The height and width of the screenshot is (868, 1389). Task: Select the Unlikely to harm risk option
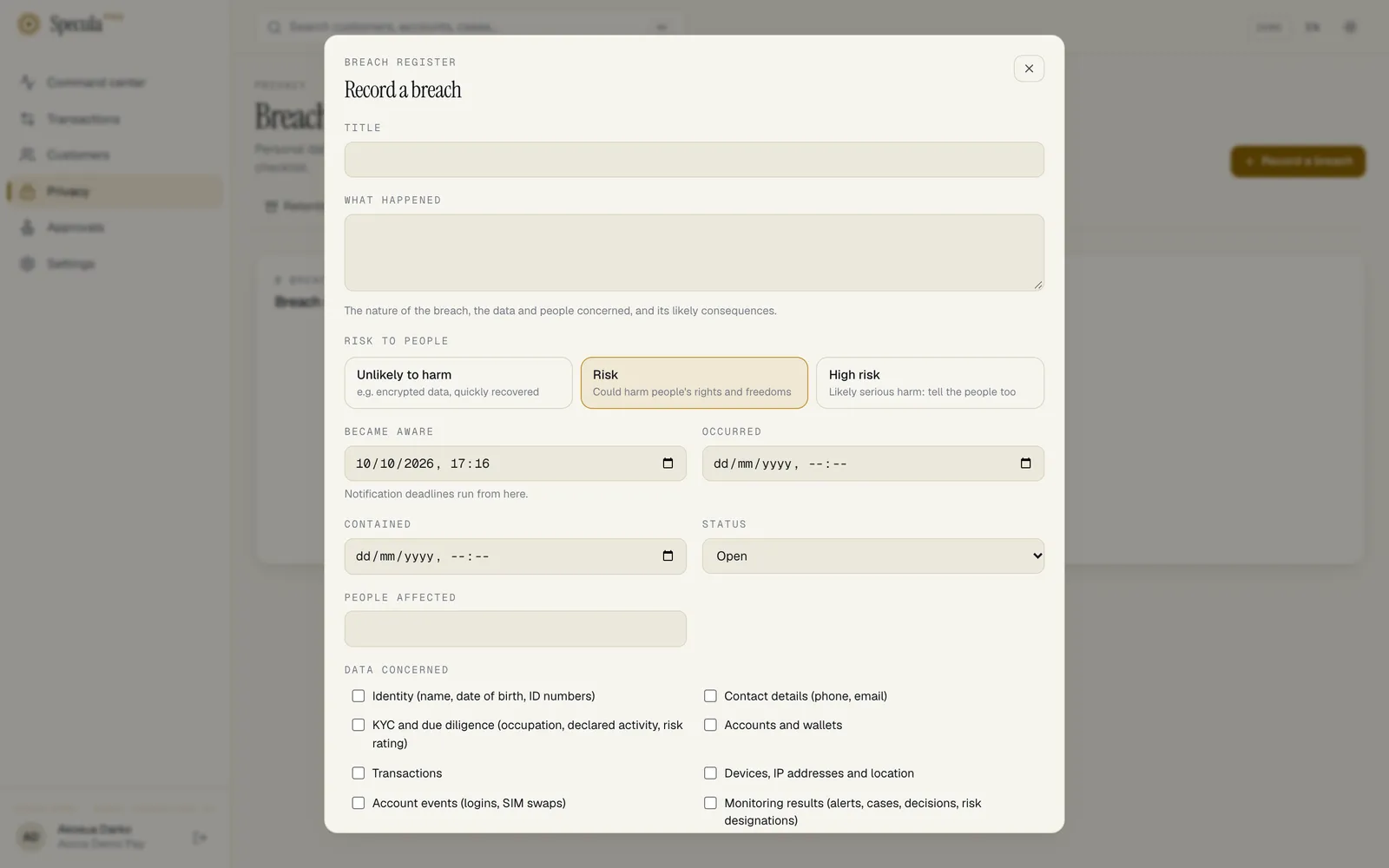458,383
